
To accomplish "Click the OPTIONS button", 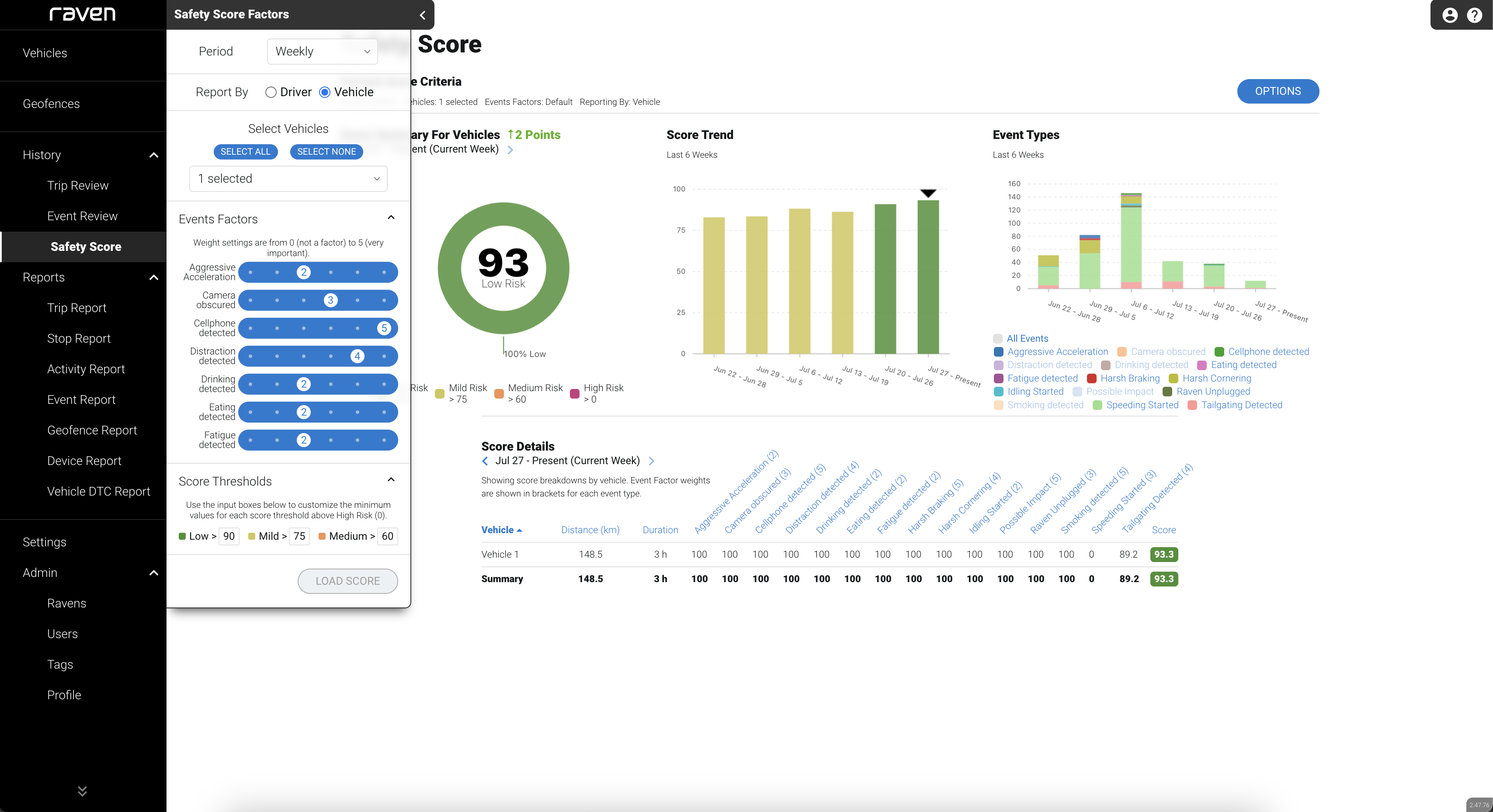I will tap(1278, 91).
